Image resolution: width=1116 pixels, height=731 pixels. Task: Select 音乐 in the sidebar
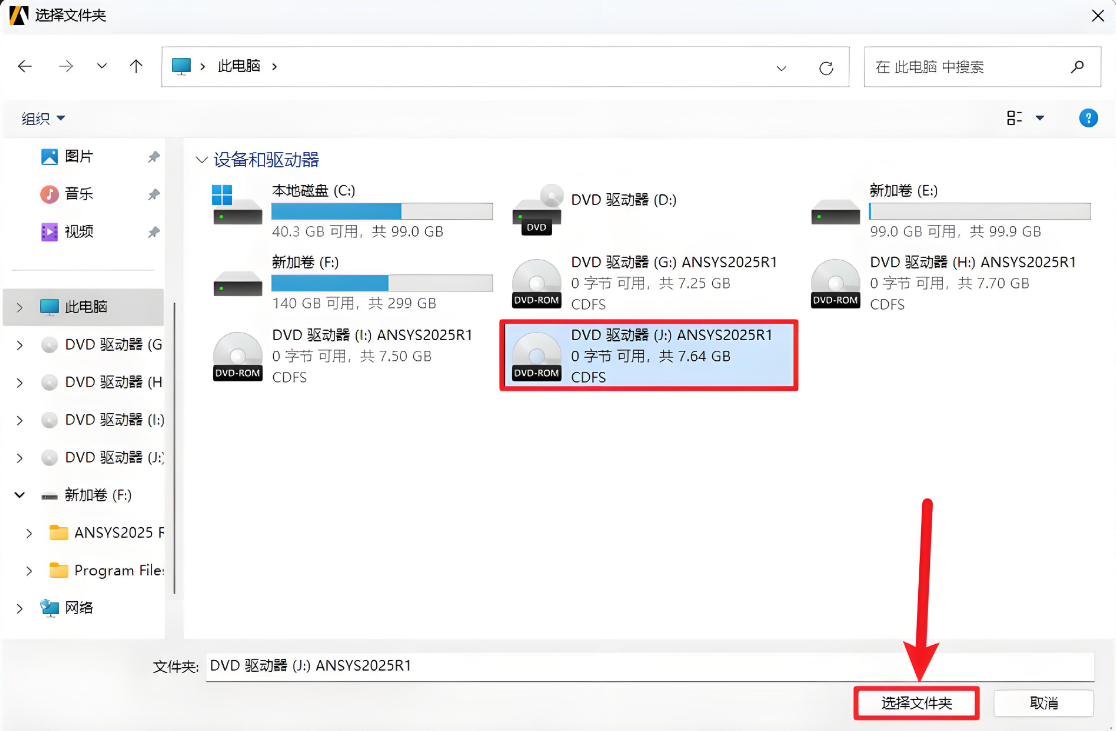[x=78, y=194]
